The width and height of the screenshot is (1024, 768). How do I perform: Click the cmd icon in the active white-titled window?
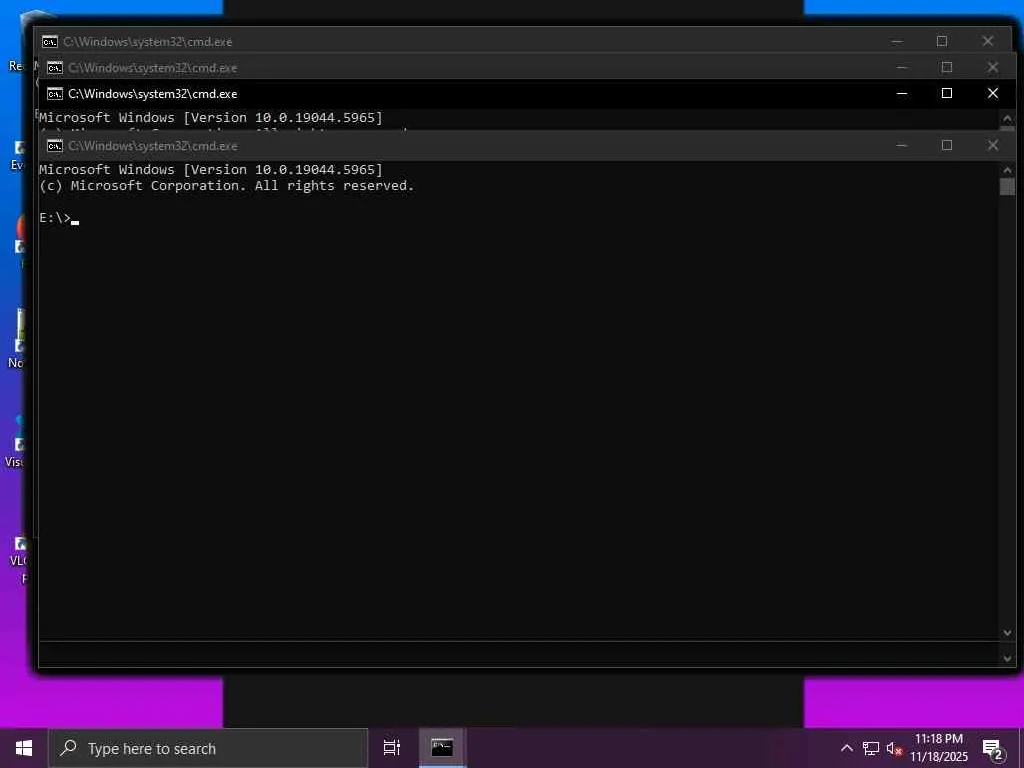pyautogui.click(x=55, y=93)
